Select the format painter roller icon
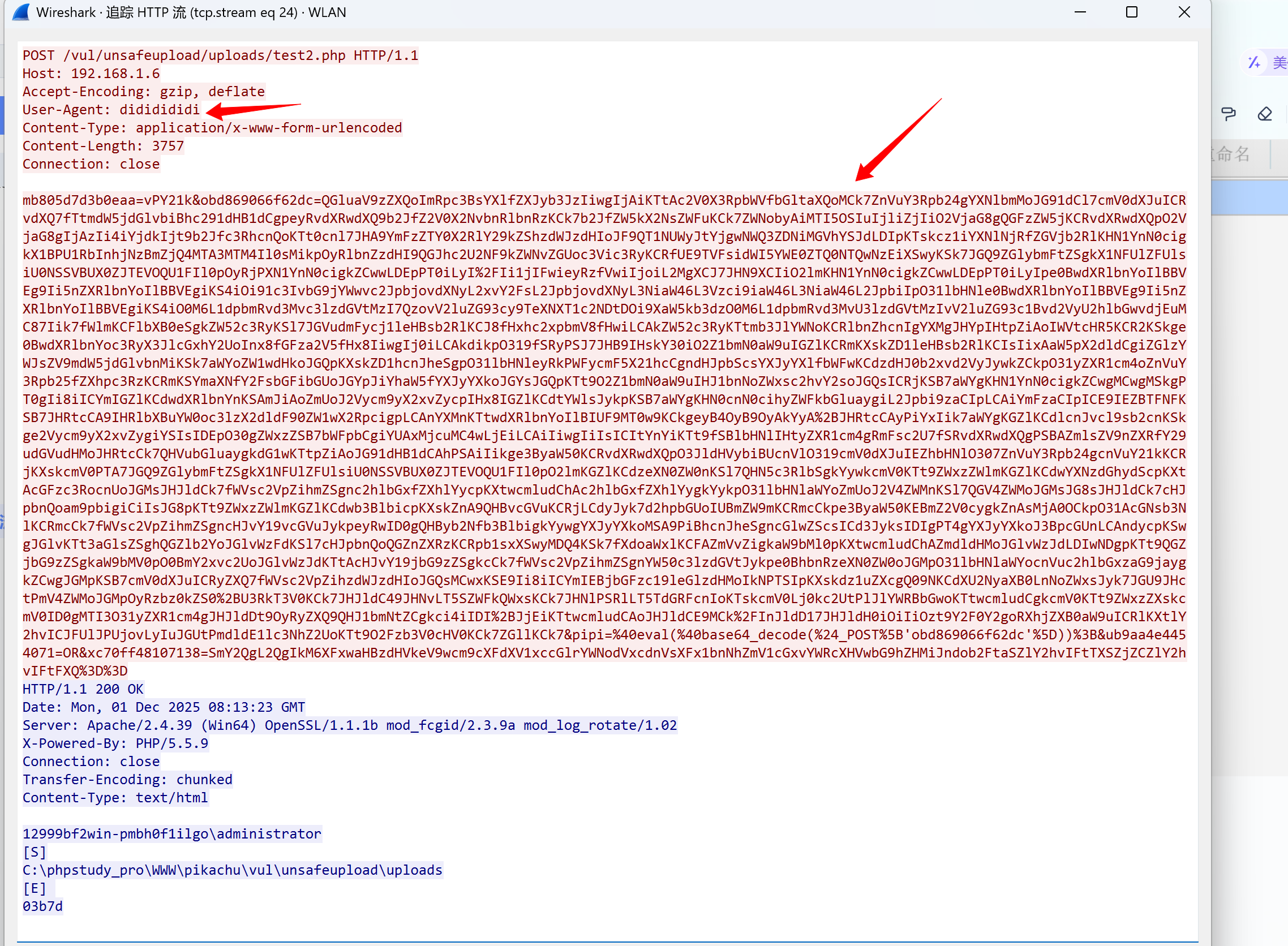 pyautogui.click(x=1228, y=114)
